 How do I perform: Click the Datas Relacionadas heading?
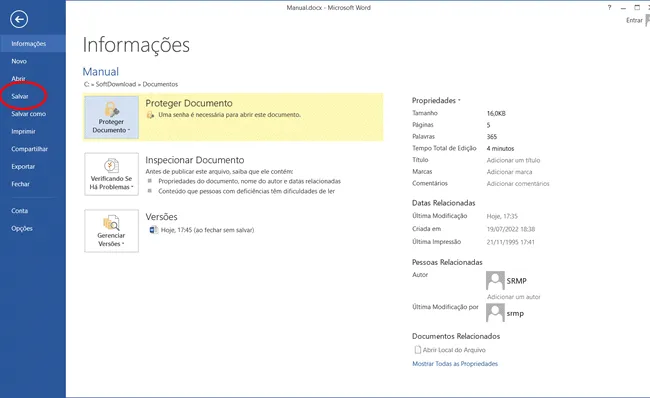click(444, 203)
